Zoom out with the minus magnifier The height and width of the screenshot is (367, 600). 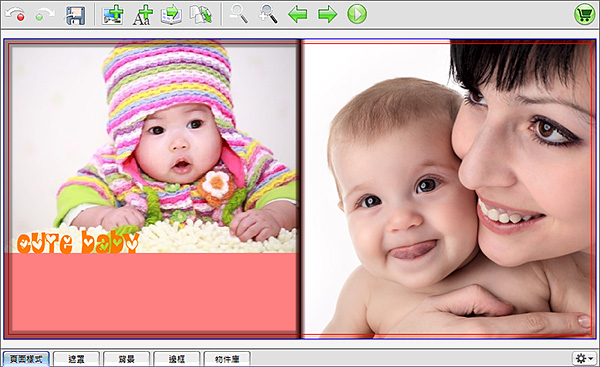(239, 15)
